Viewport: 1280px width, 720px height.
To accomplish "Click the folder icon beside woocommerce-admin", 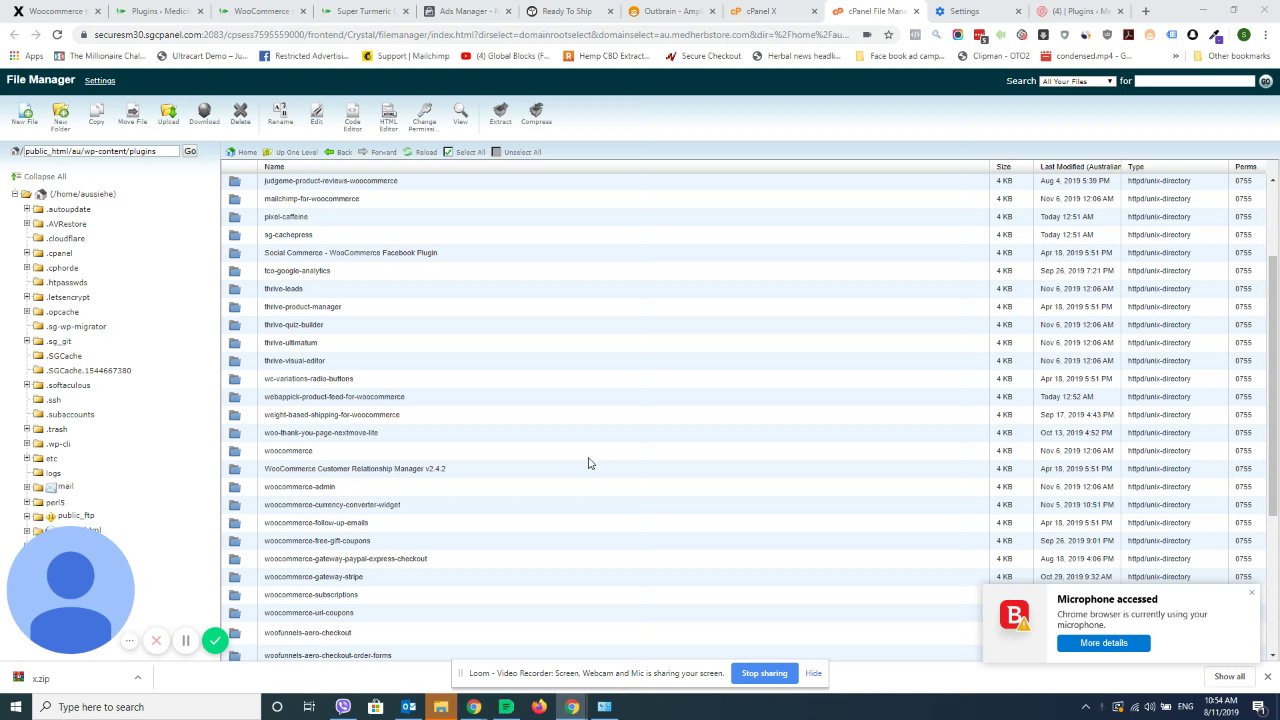I will 234,487.
